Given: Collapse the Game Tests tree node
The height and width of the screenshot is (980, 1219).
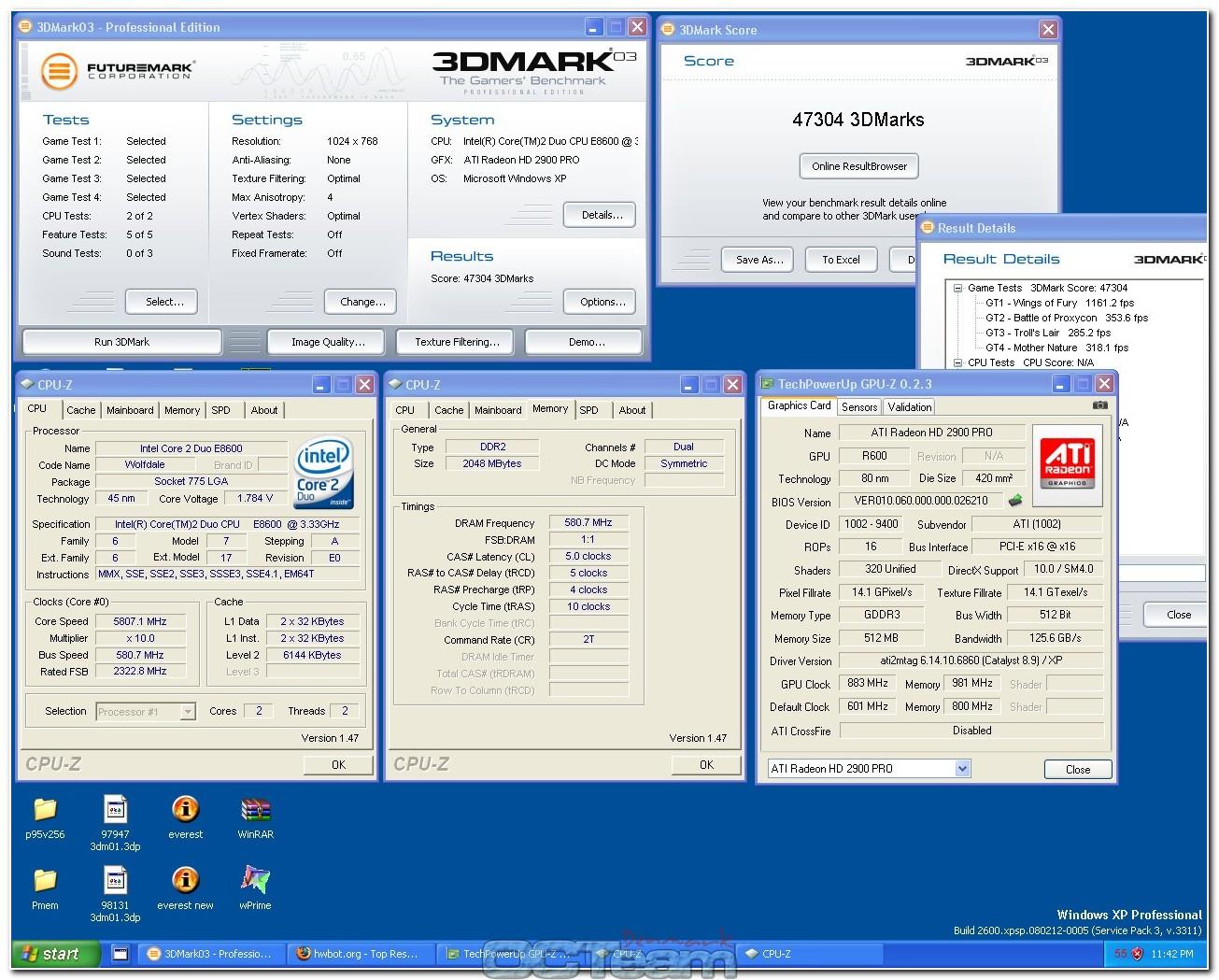Looking at the screenshot, I should tap(957, 288).
